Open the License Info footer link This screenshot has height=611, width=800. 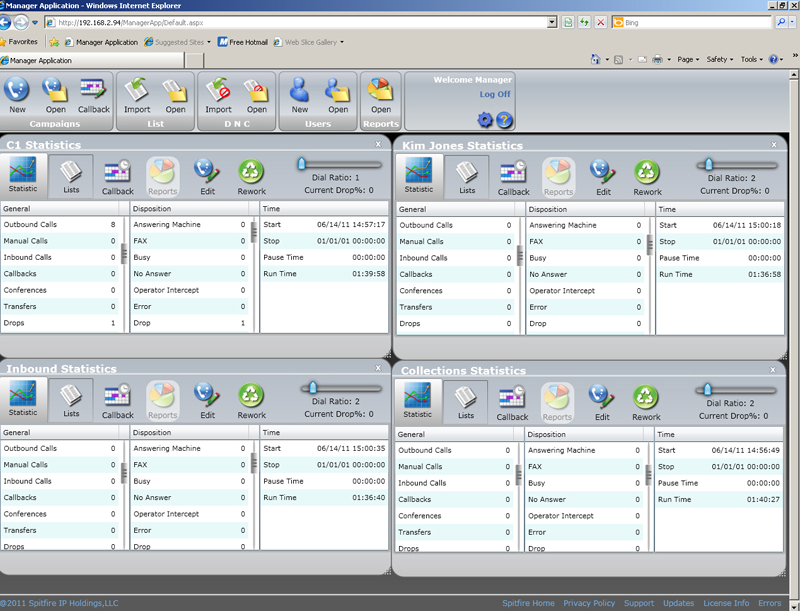[x=726, y=603]
